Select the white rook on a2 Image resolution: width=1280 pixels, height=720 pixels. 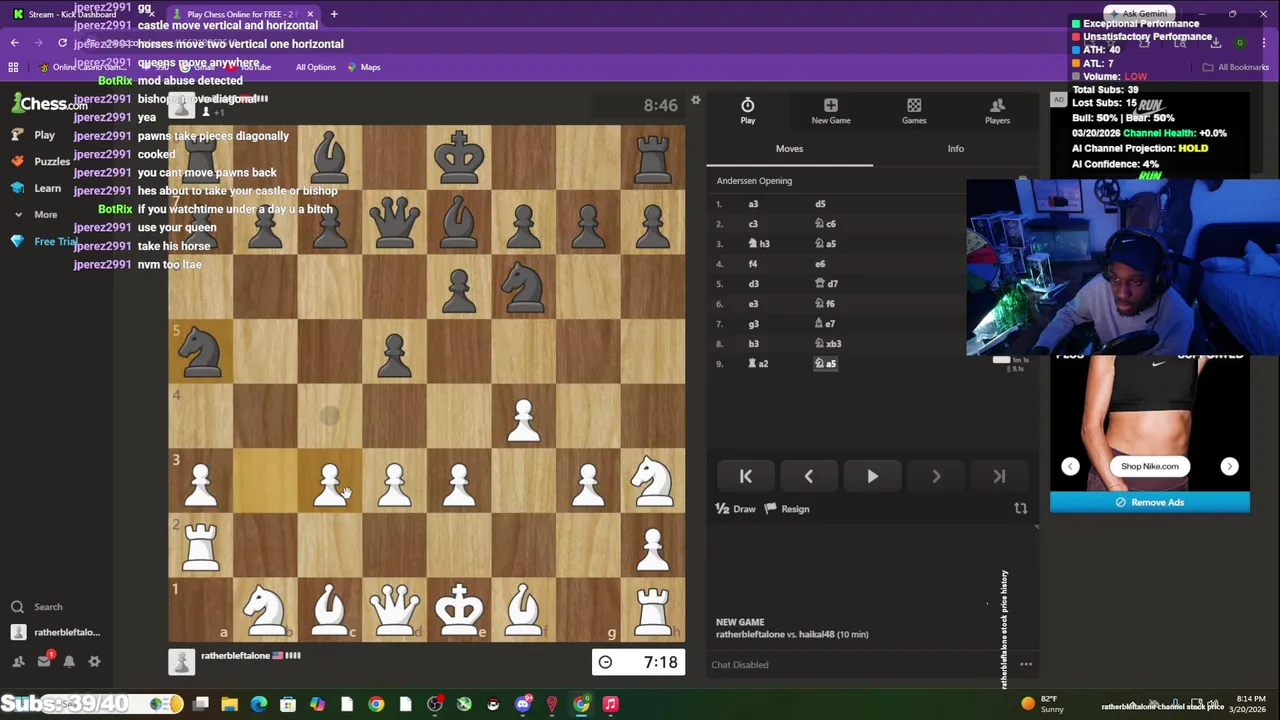point(201,546)
